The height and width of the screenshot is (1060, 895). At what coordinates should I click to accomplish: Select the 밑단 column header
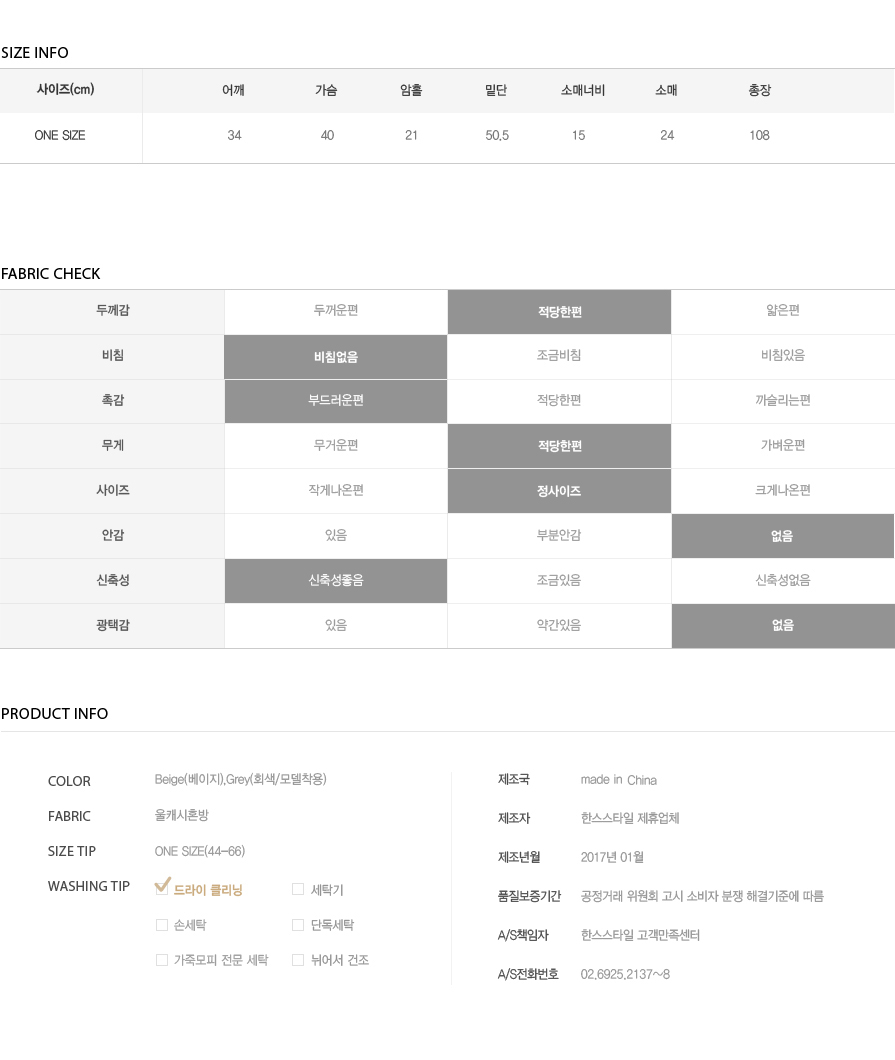tap(496, 90)
